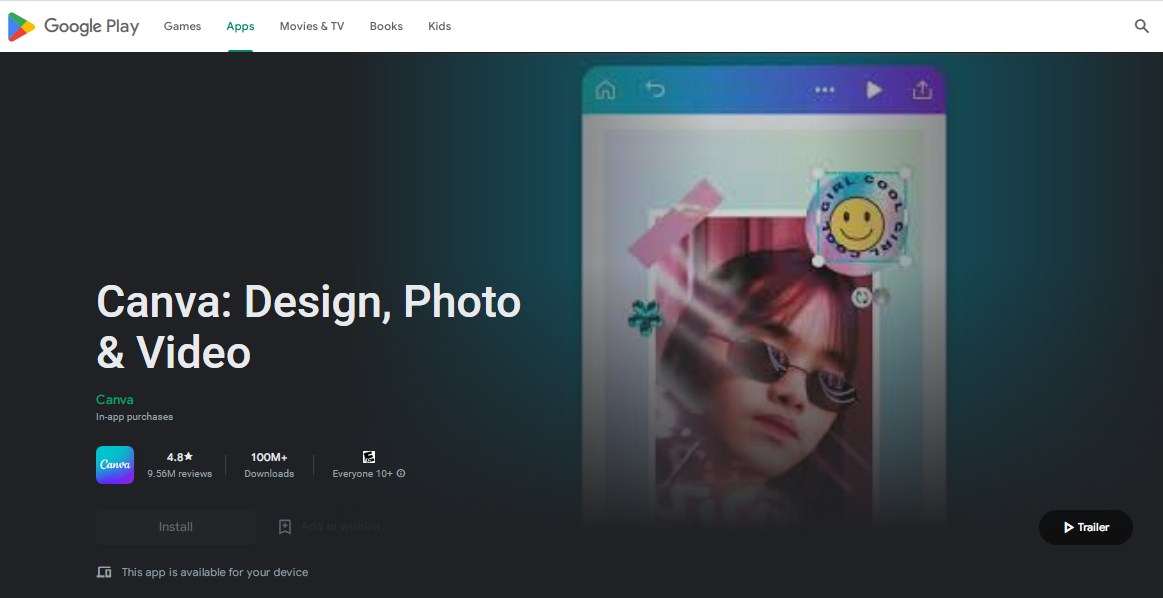1163x598 pixels.
Task: Click the Google Play logo
Action: point(73,26)
